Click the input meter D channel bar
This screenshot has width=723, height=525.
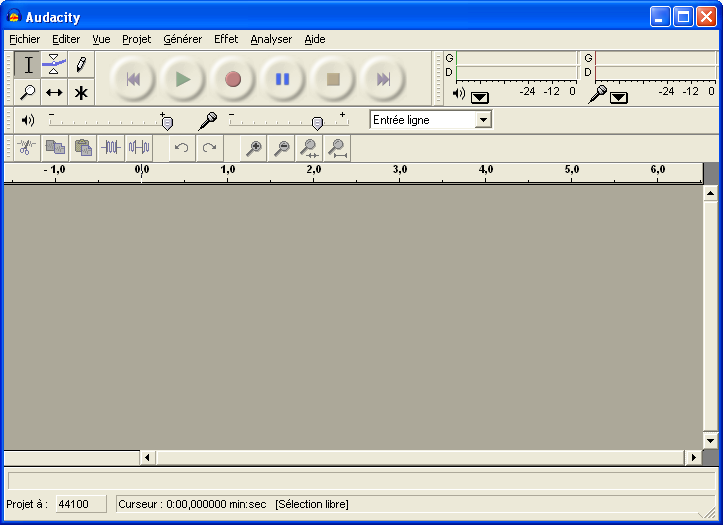[x=655, y=73]
